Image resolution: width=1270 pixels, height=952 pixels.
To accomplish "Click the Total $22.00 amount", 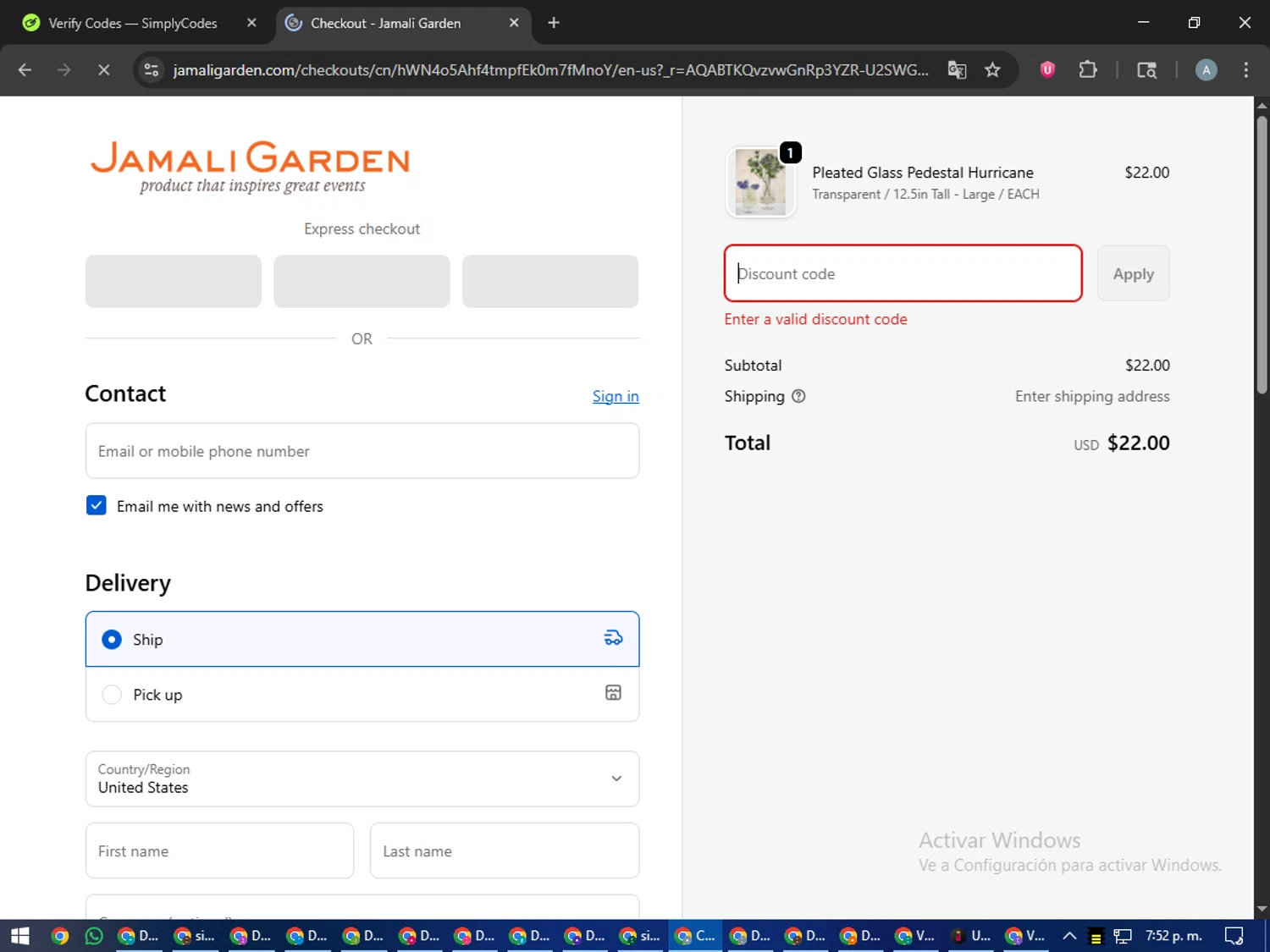I will point(1138,443).
